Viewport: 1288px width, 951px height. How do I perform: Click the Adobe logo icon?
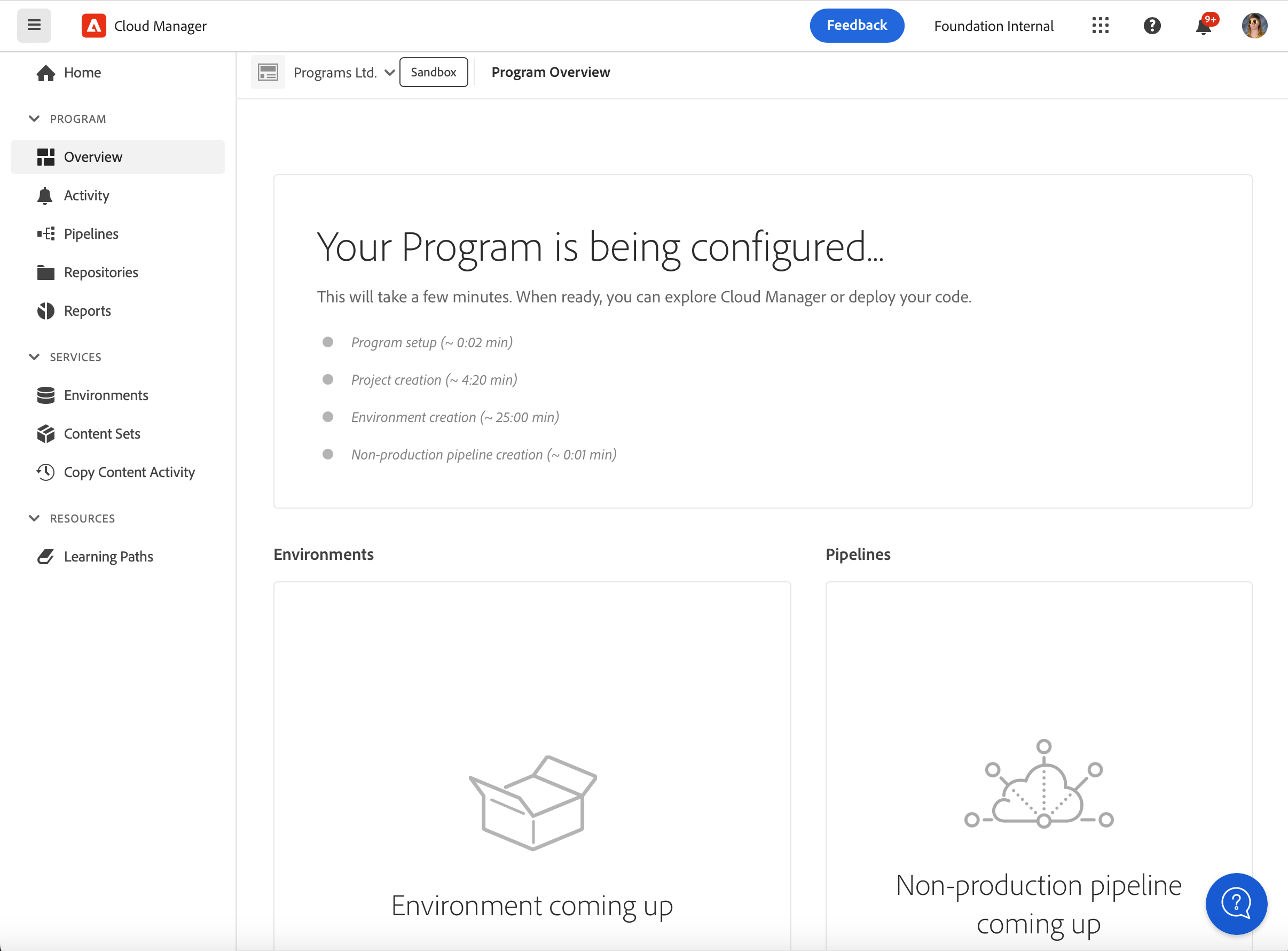[94, 26]
